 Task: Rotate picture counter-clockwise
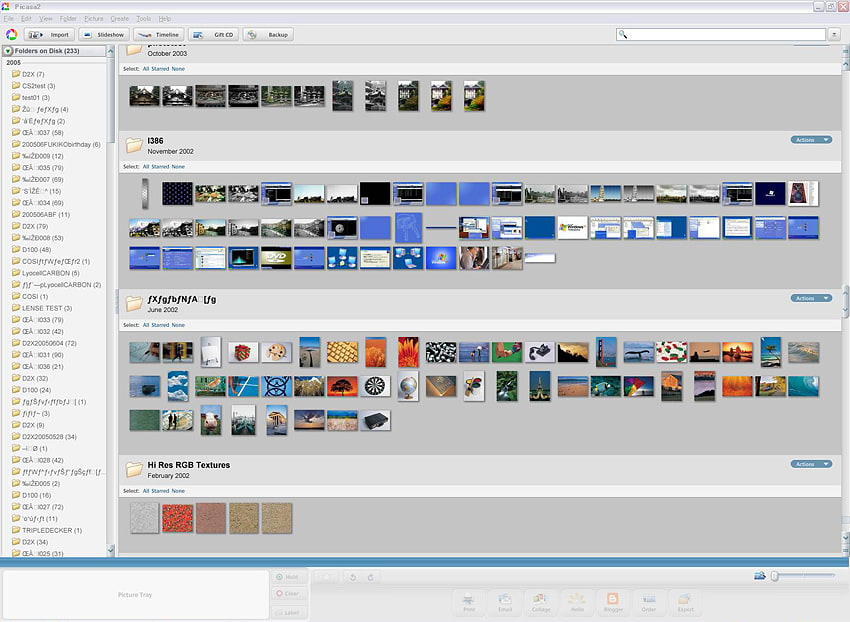353,578
